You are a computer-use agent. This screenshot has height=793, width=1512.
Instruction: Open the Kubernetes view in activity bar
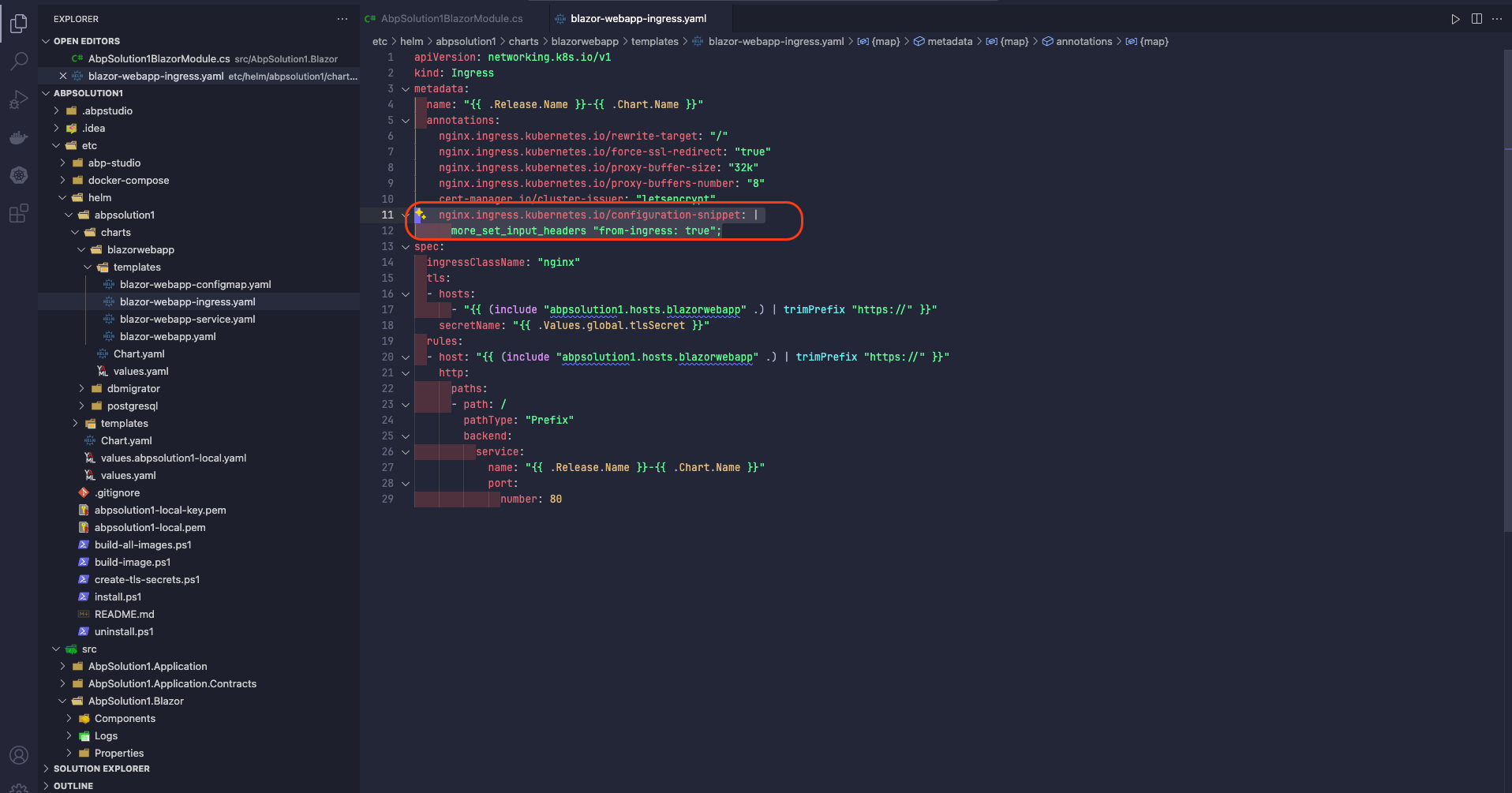click(x=19, y=175)
